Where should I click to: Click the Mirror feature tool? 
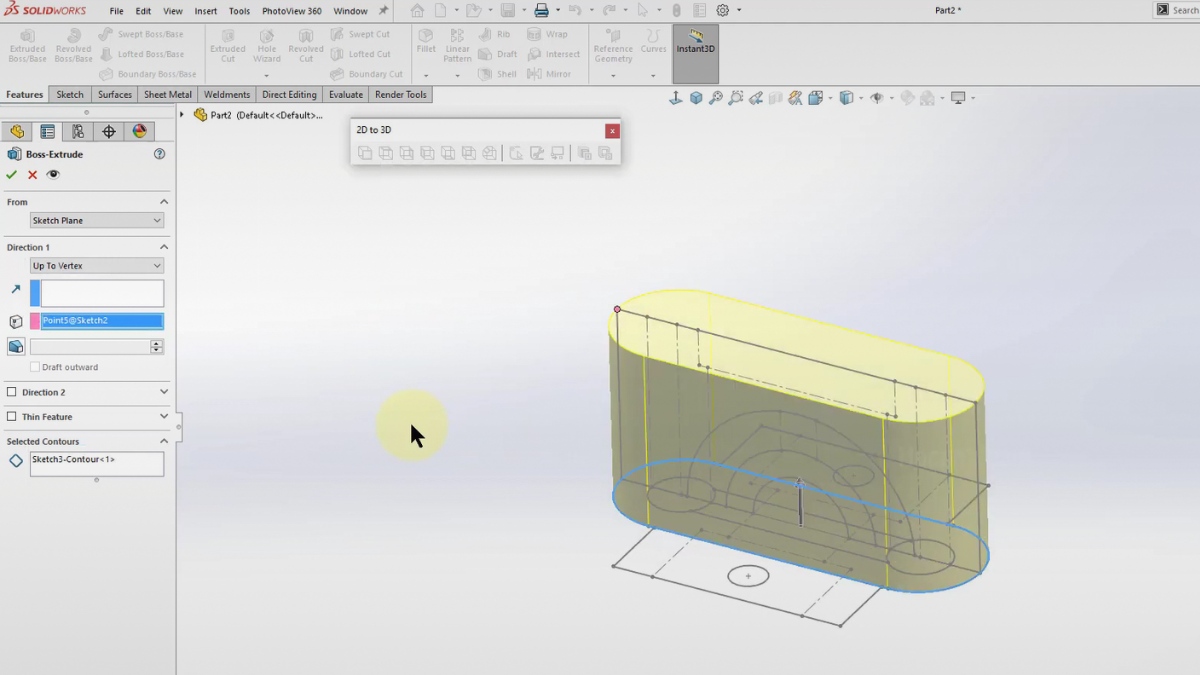[x=549, y=74]
